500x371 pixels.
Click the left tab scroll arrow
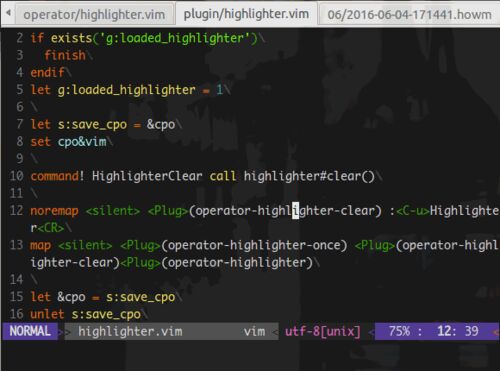click(x=9, y=13)
